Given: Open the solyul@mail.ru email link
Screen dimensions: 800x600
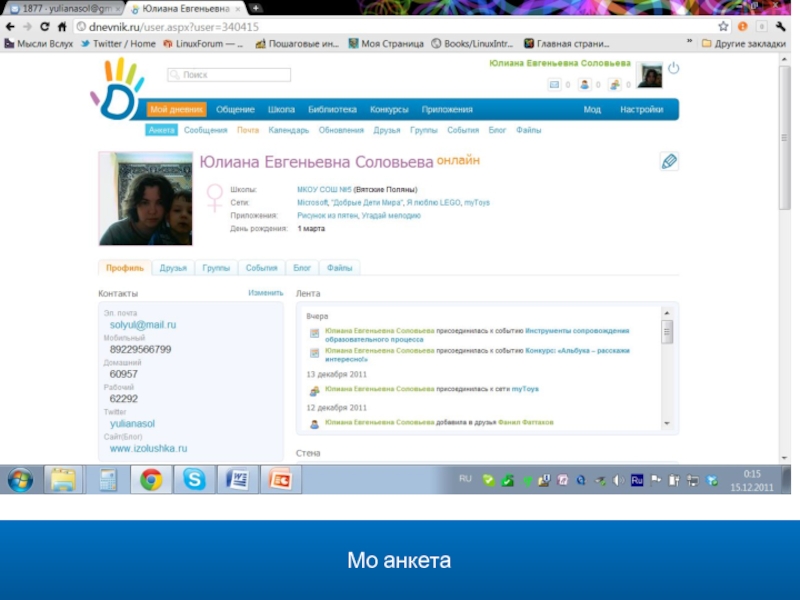Looking at the screenshot, I should [143, 325].
